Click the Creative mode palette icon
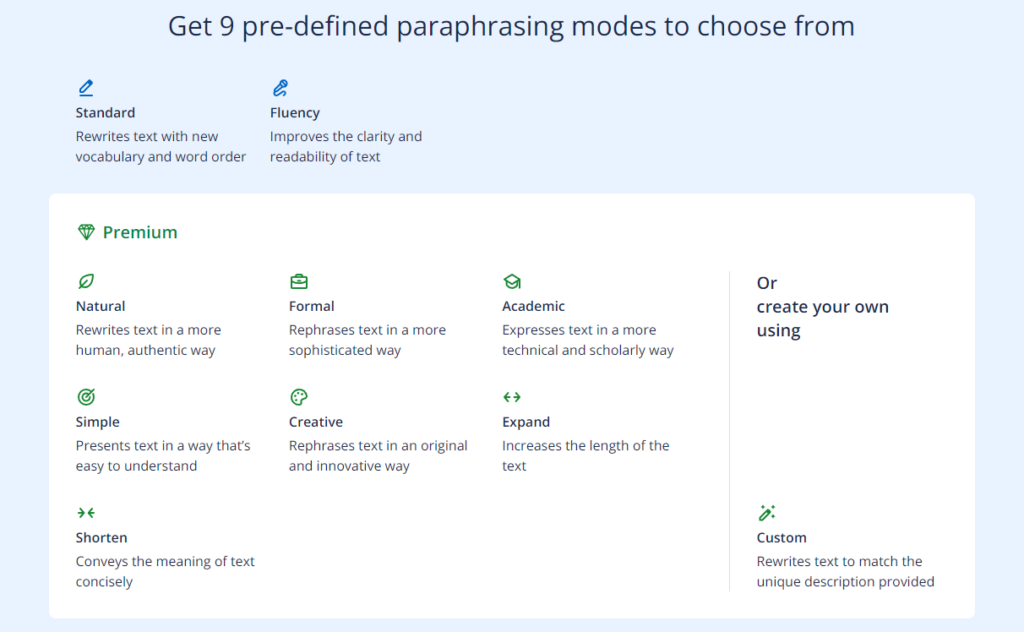Screen dimensions: 1024x632 (298, 397)
